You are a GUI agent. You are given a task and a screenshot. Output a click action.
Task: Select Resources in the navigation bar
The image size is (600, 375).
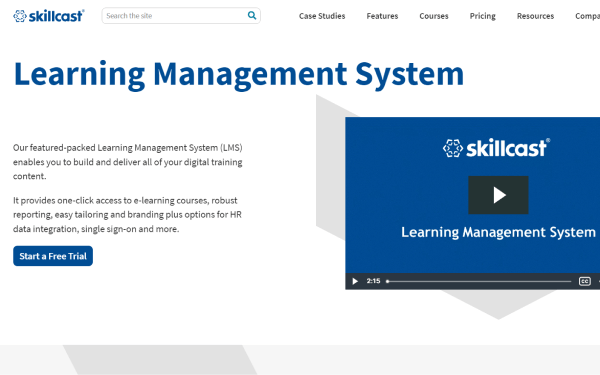[x=535, y=16]
